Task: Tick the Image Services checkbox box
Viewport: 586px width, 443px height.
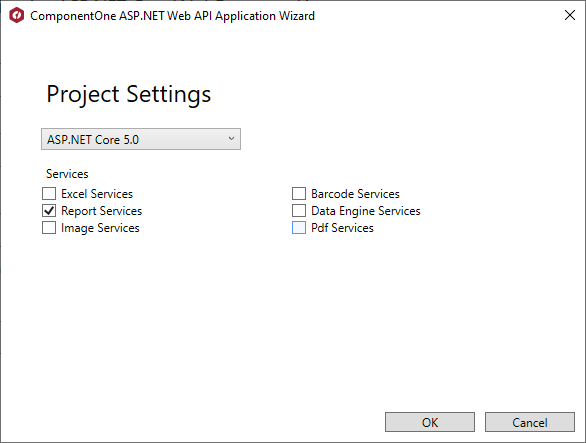Action: (x=49, y=228)
